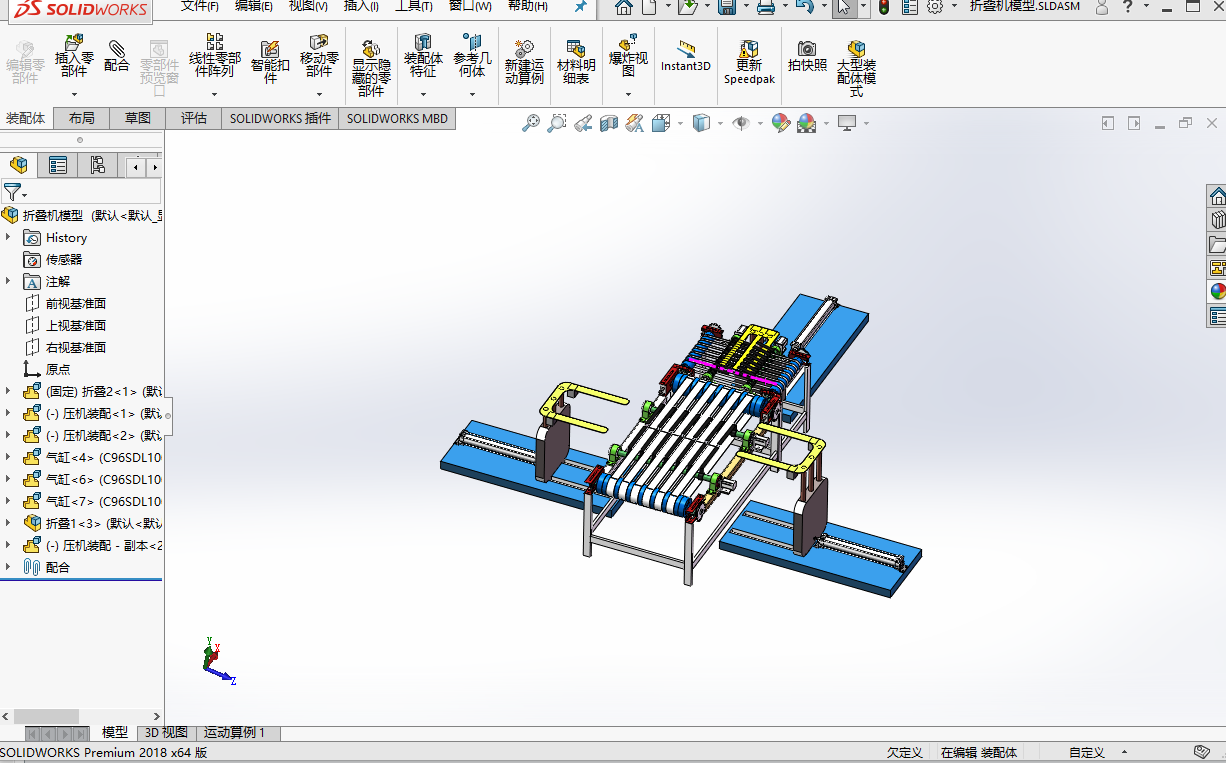Screen dimensions: 1226x763
Task: Expand the 配合 mates folder in tree
Action: [x=8, y=567]
